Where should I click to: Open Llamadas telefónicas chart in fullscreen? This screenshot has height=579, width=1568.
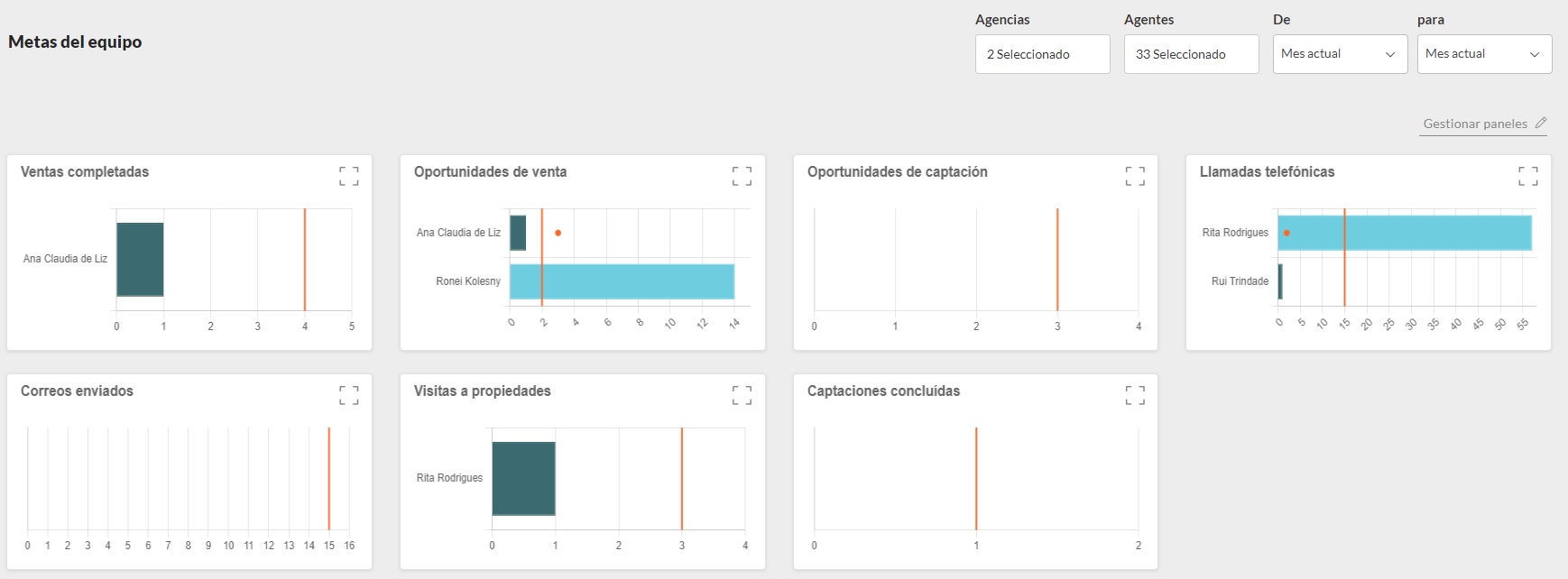1527,176
